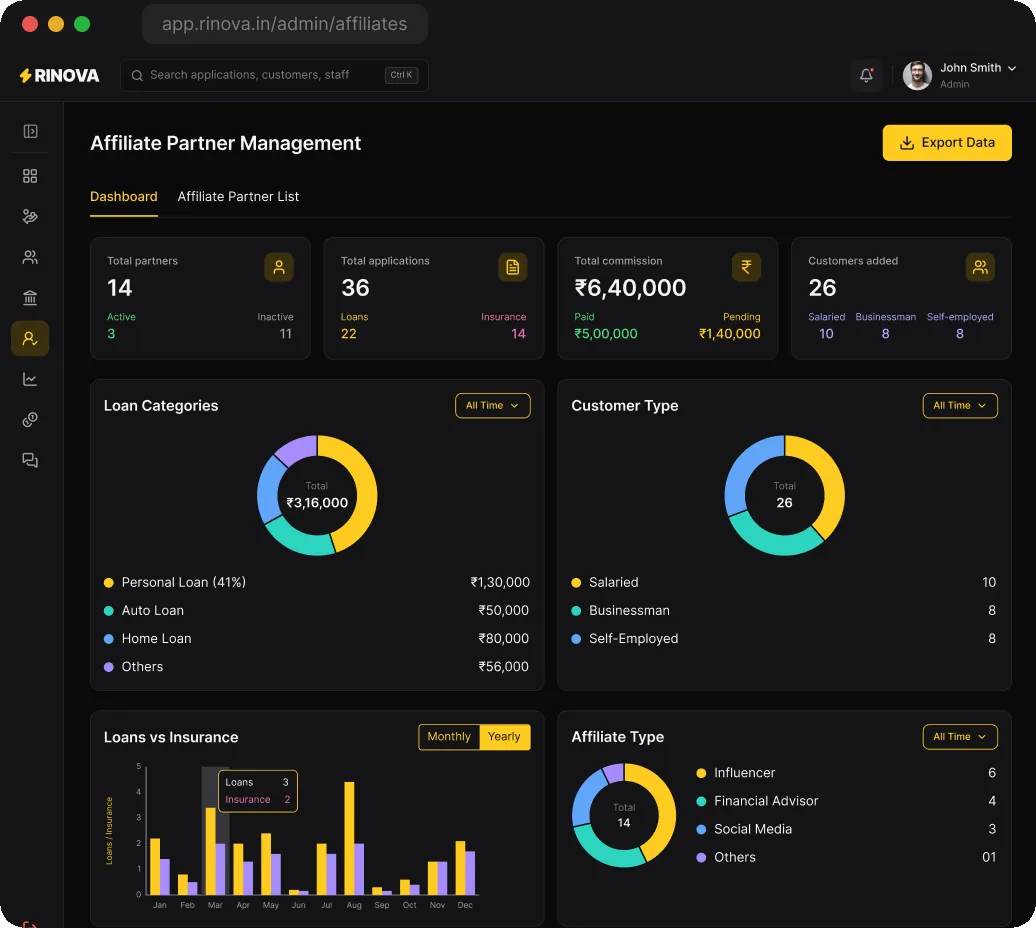The width and height of the screenshot is (1036, 928).
Task: Open the users group icon in sidebar
Action: point(30,257)
